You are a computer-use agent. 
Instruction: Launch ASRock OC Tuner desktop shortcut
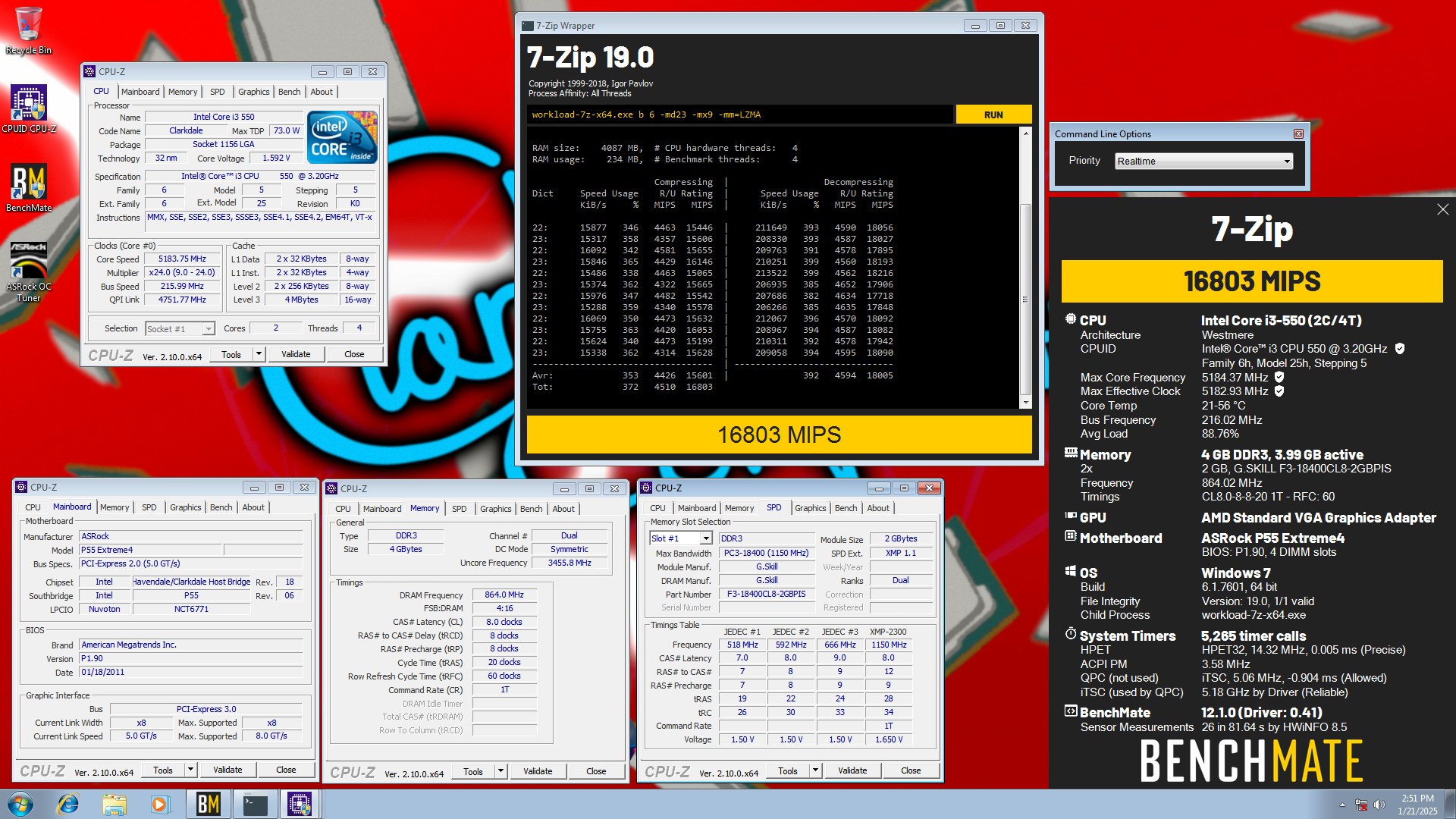(x=28, y=271)
